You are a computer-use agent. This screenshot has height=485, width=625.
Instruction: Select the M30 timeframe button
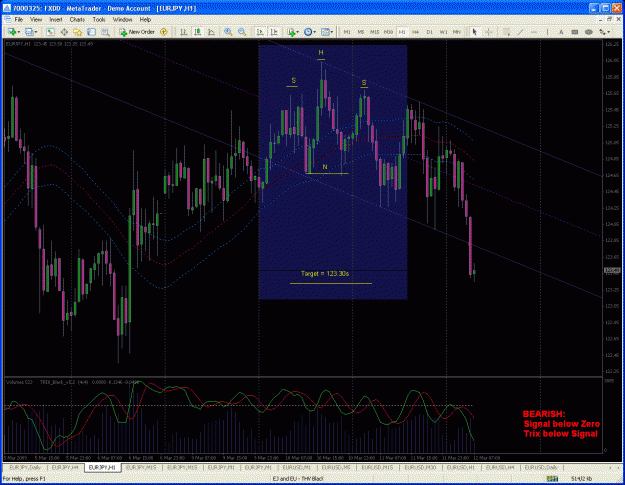pyautogui.click(x=388, y=32)
